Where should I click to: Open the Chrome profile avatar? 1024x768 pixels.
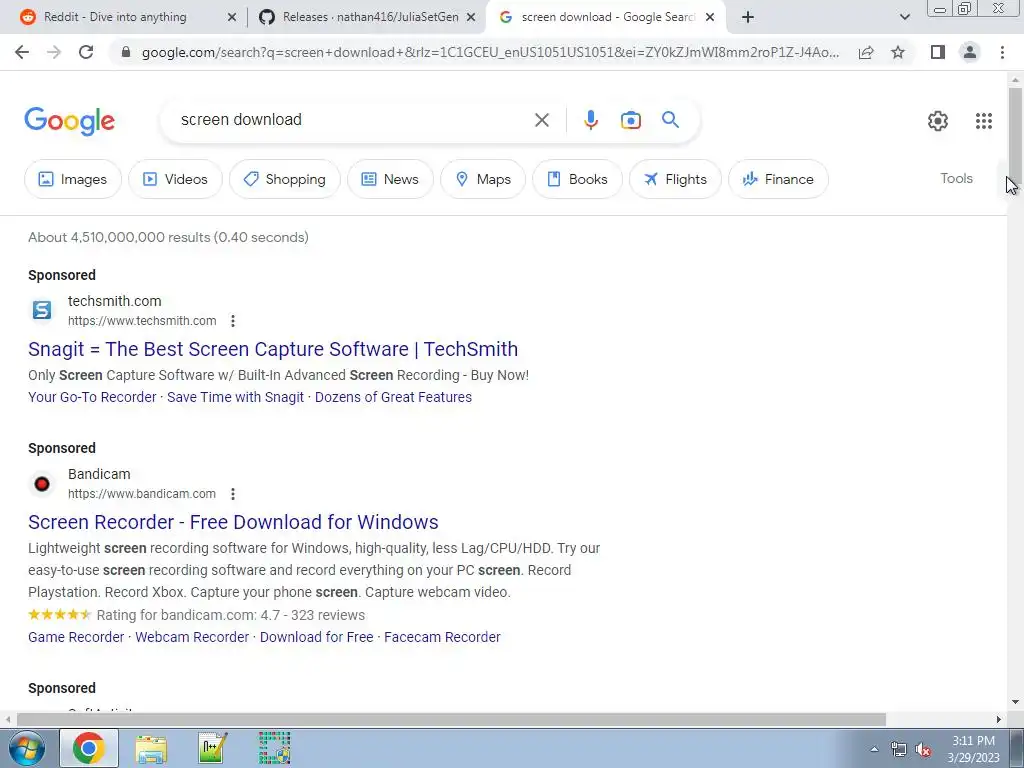click(970, 52)
